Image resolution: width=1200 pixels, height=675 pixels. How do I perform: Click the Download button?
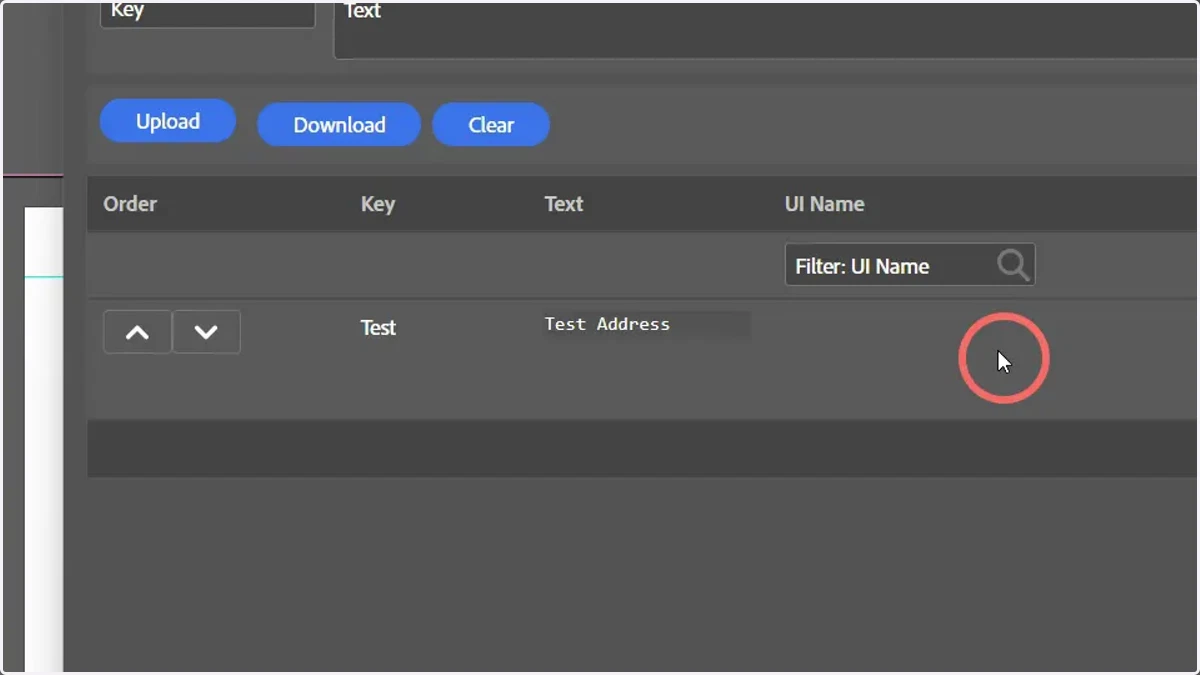(x=339, y=125)
